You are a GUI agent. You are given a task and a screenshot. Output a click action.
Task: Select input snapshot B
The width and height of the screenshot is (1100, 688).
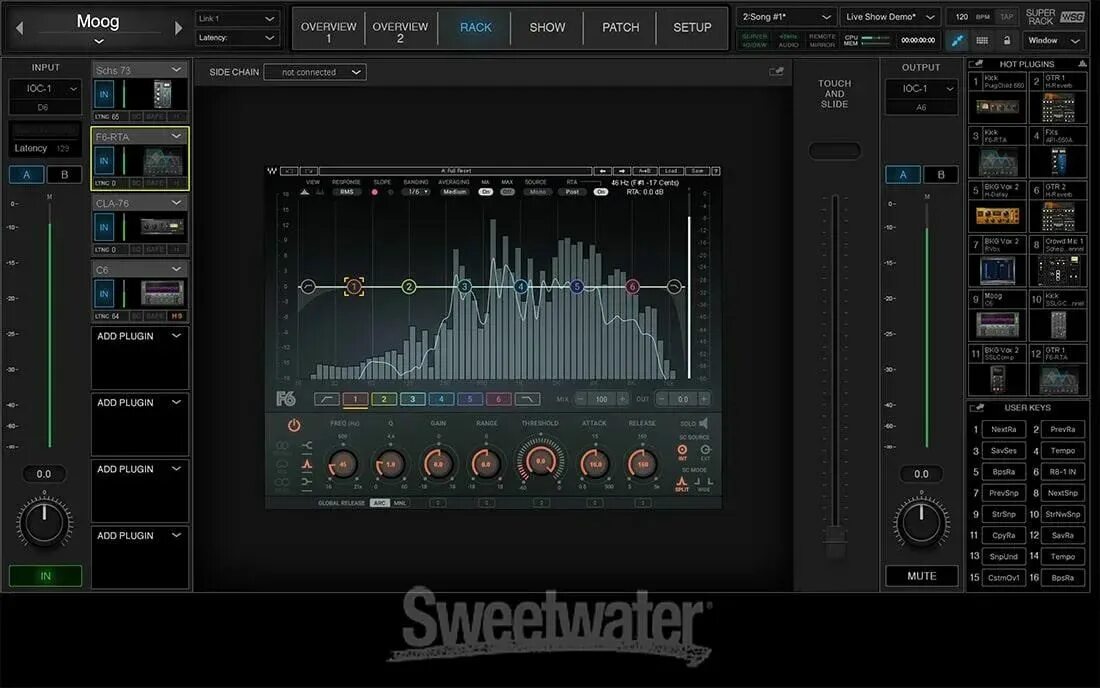pyautogui.click(x=65, y=175)
